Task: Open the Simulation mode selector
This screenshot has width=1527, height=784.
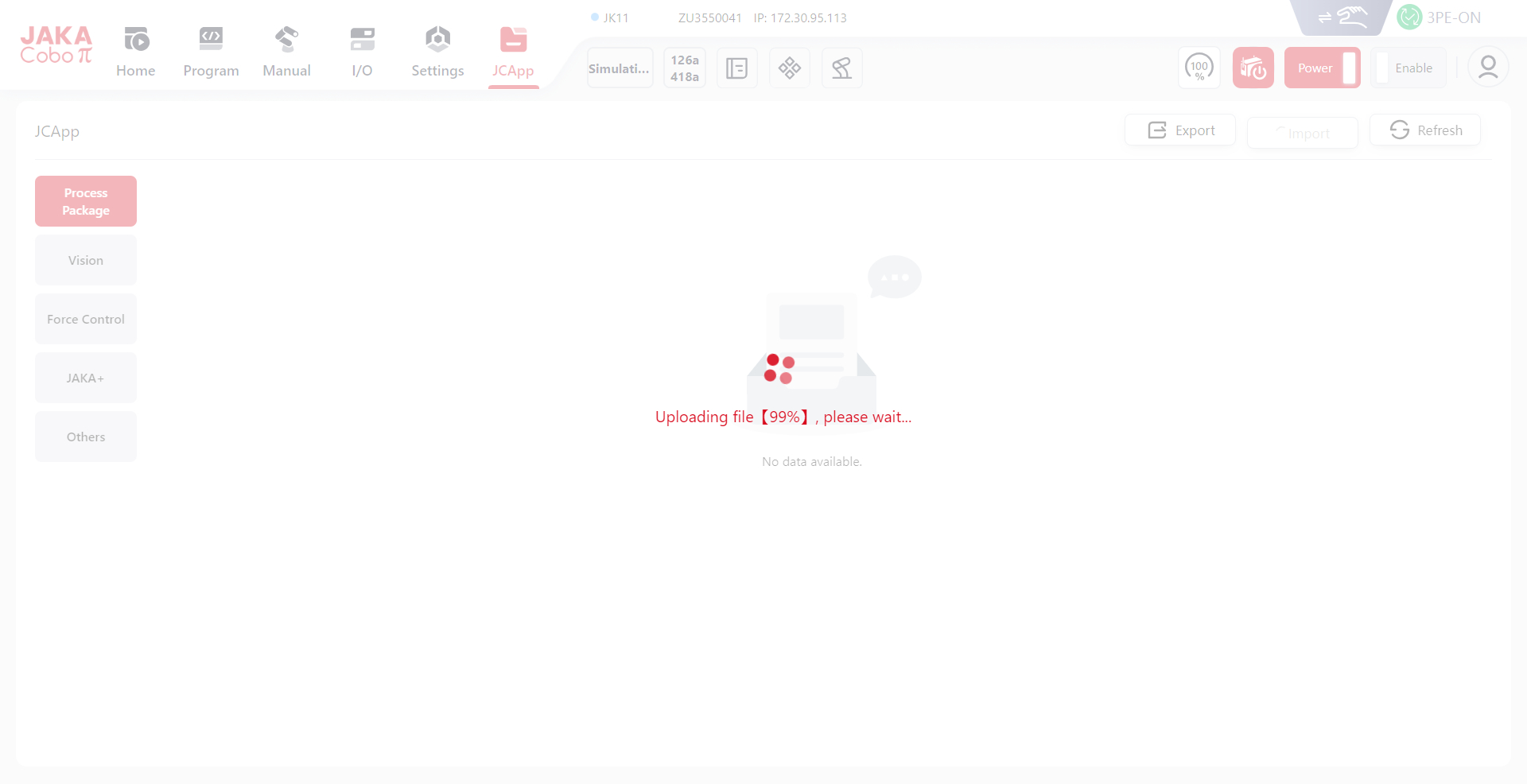Action: (x=620, y=68)
